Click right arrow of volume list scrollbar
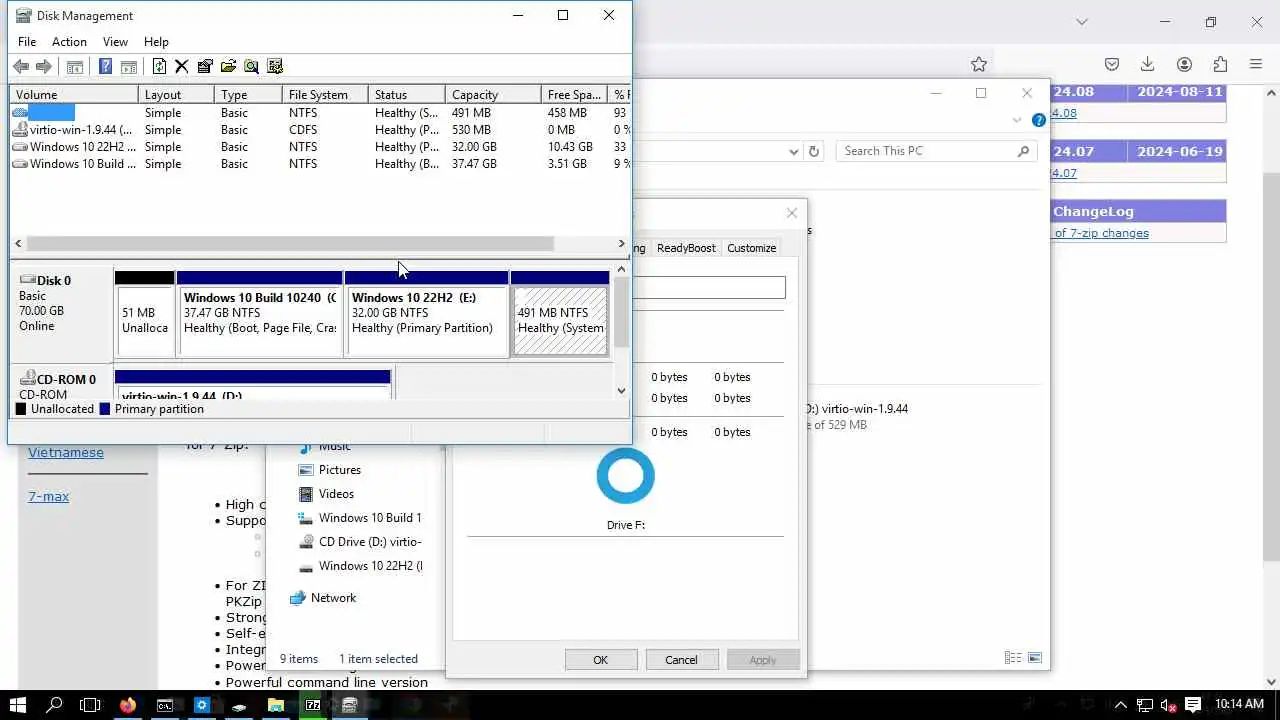This screenshot has height=720, width=1280. click(622, 244)
